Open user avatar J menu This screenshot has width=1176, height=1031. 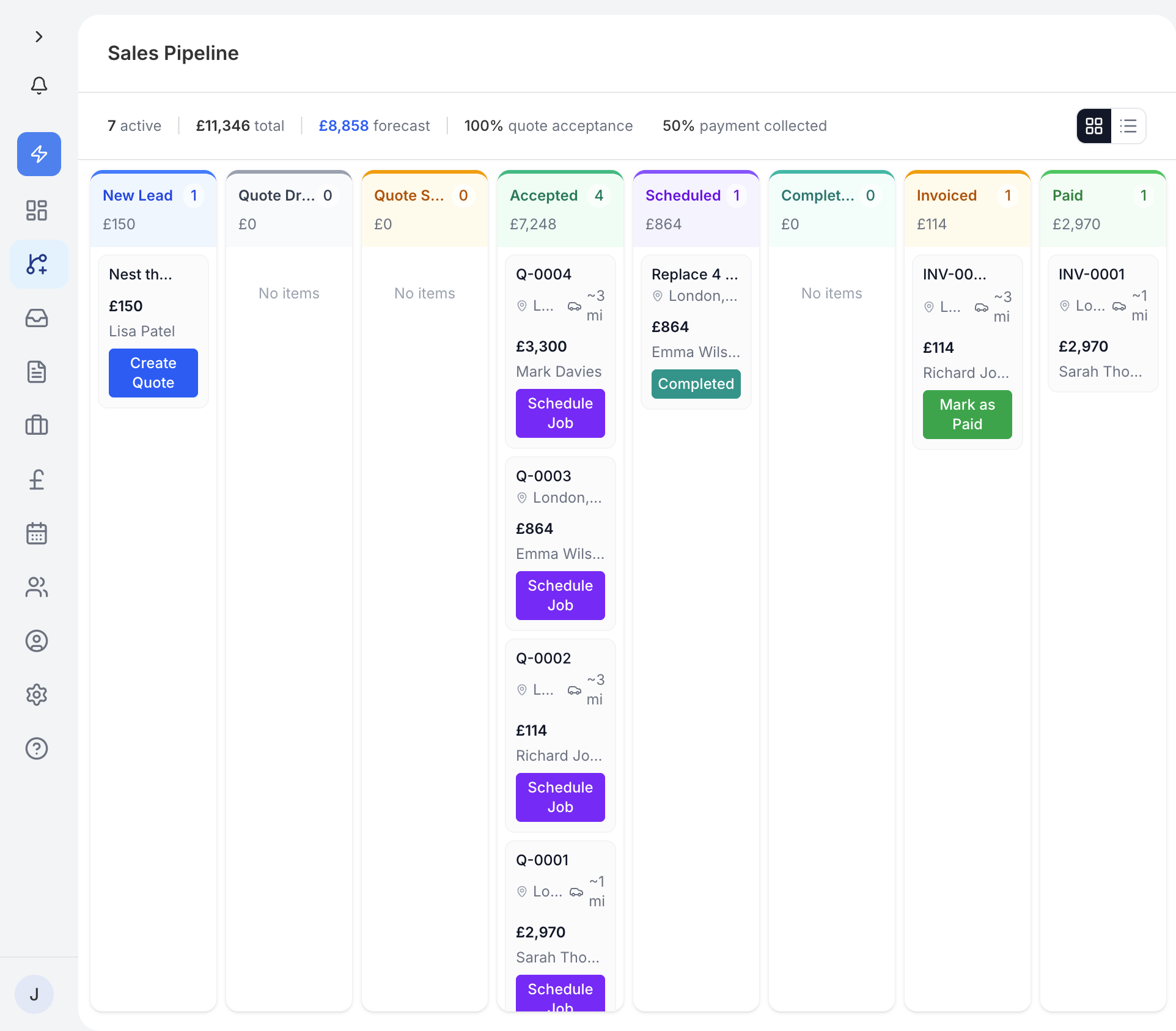coord(34,994)
